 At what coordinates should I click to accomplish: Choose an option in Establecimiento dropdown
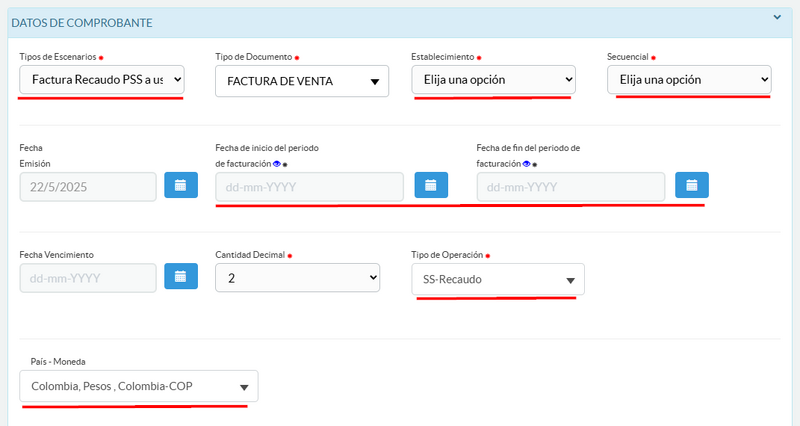[x=493, y=79]
